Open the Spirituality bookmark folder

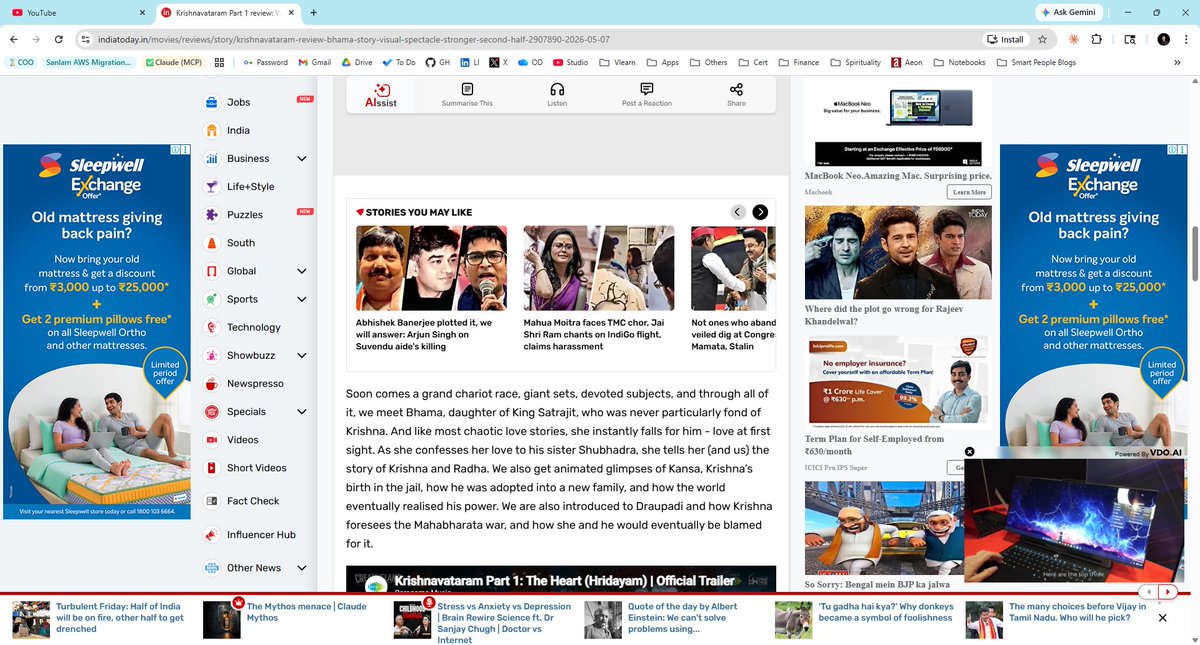856,62
